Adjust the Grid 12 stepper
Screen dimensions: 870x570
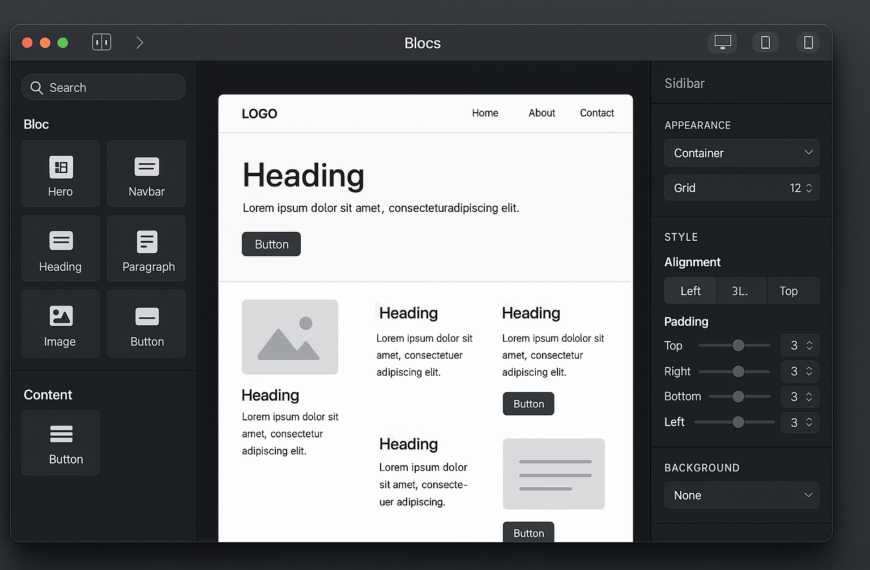coord(809,188)
